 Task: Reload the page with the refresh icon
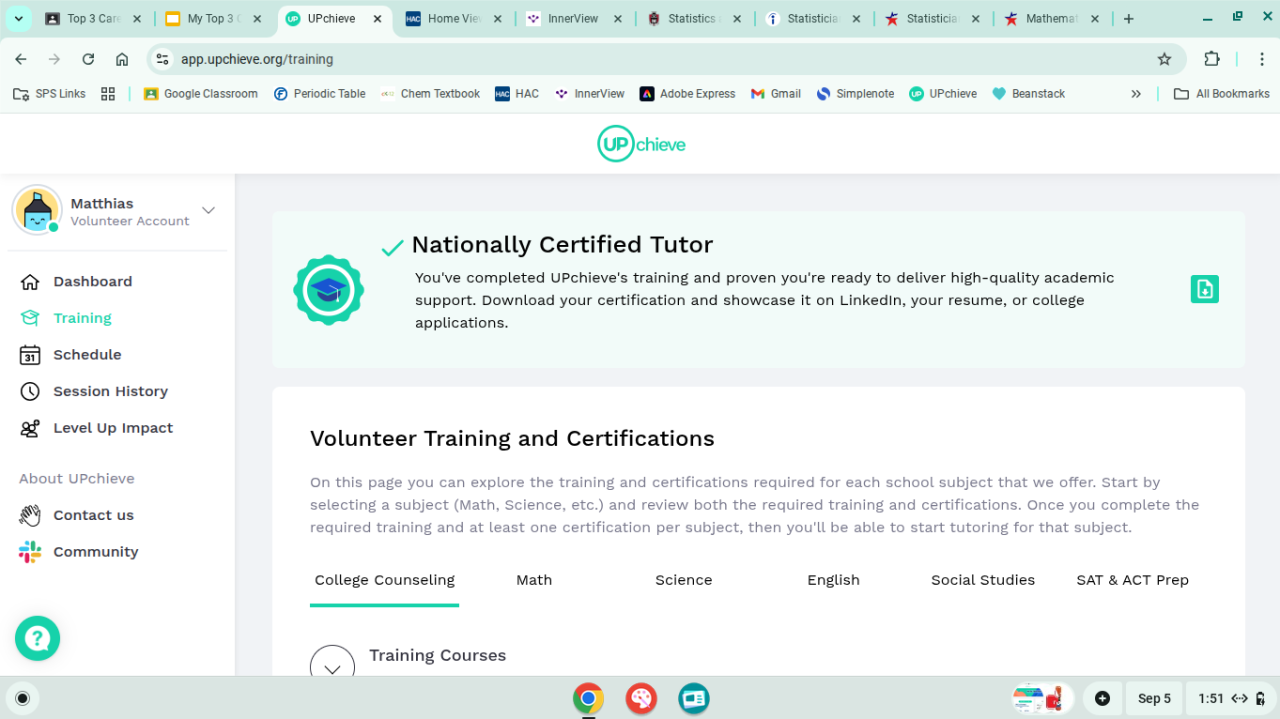click(88, 59)
